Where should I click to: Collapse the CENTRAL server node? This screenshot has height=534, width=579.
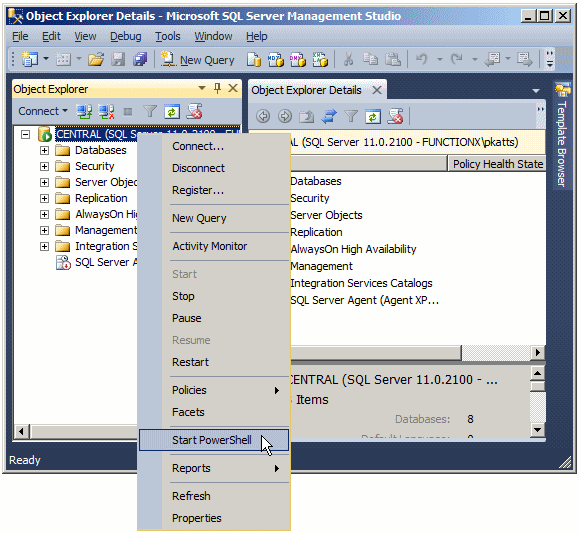click(x=25, y=134)
